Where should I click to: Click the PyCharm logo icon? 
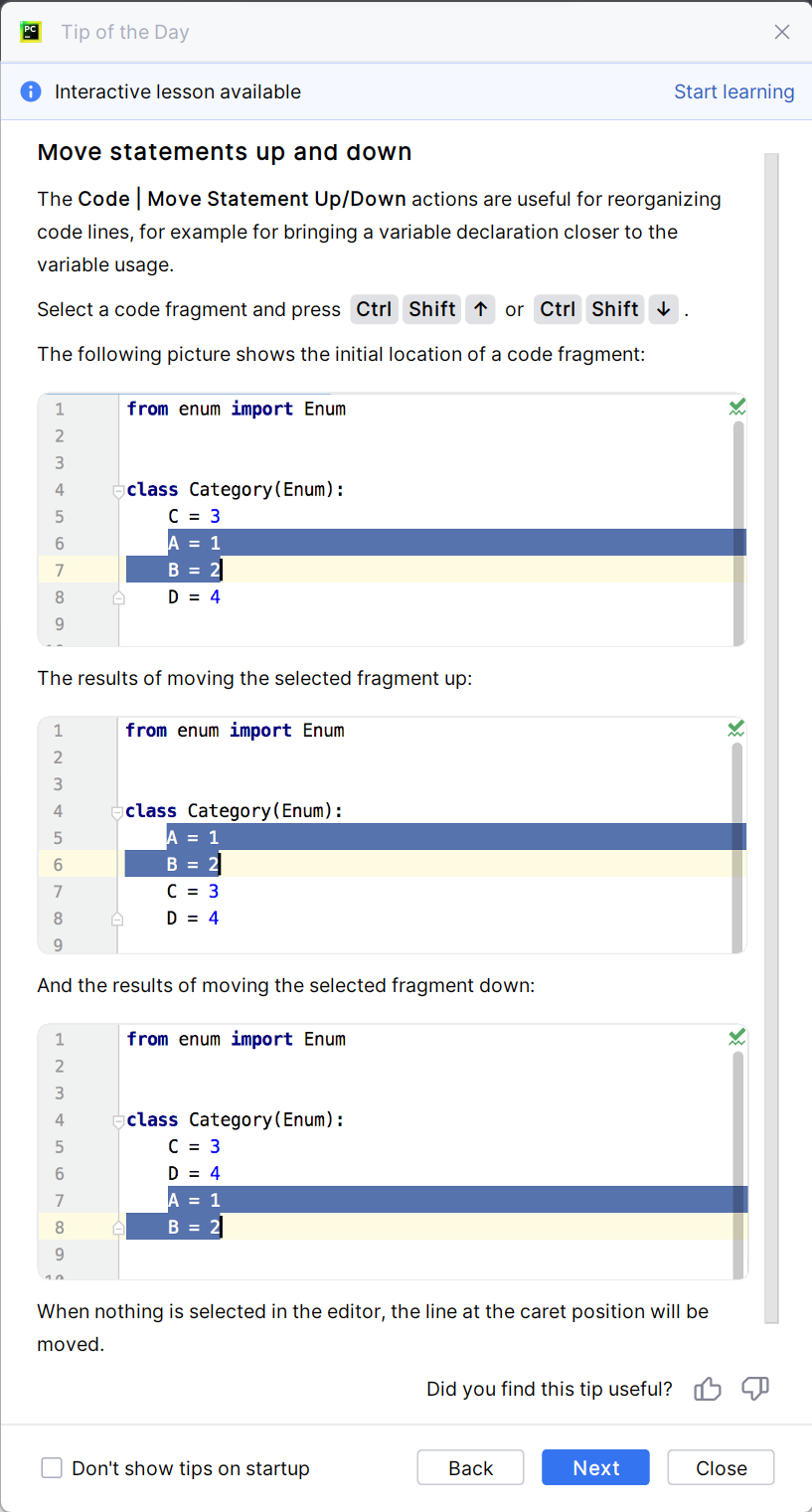point(31,32)
